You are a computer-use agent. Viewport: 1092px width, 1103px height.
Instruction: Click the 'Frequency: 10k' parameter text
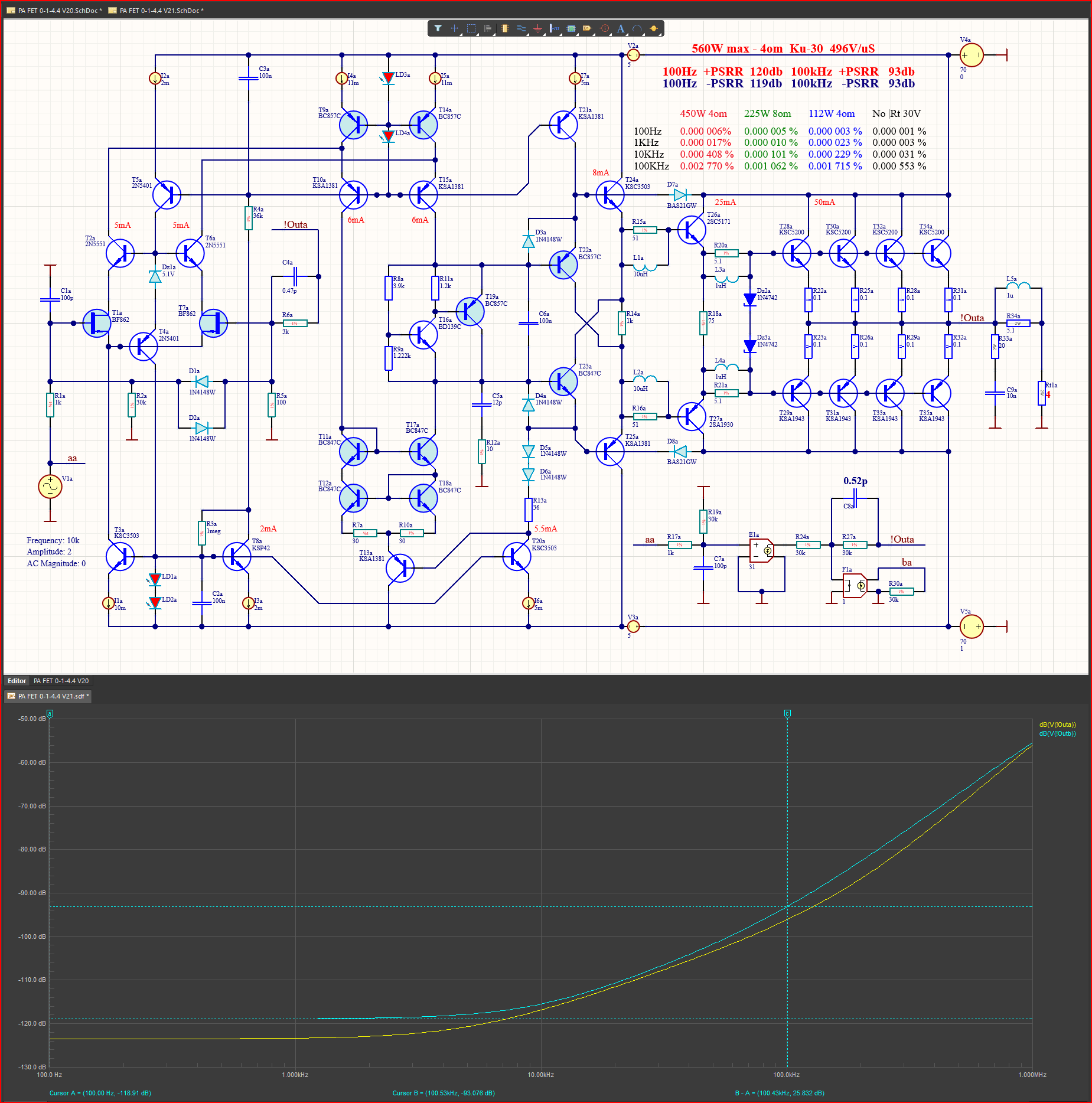53,540
